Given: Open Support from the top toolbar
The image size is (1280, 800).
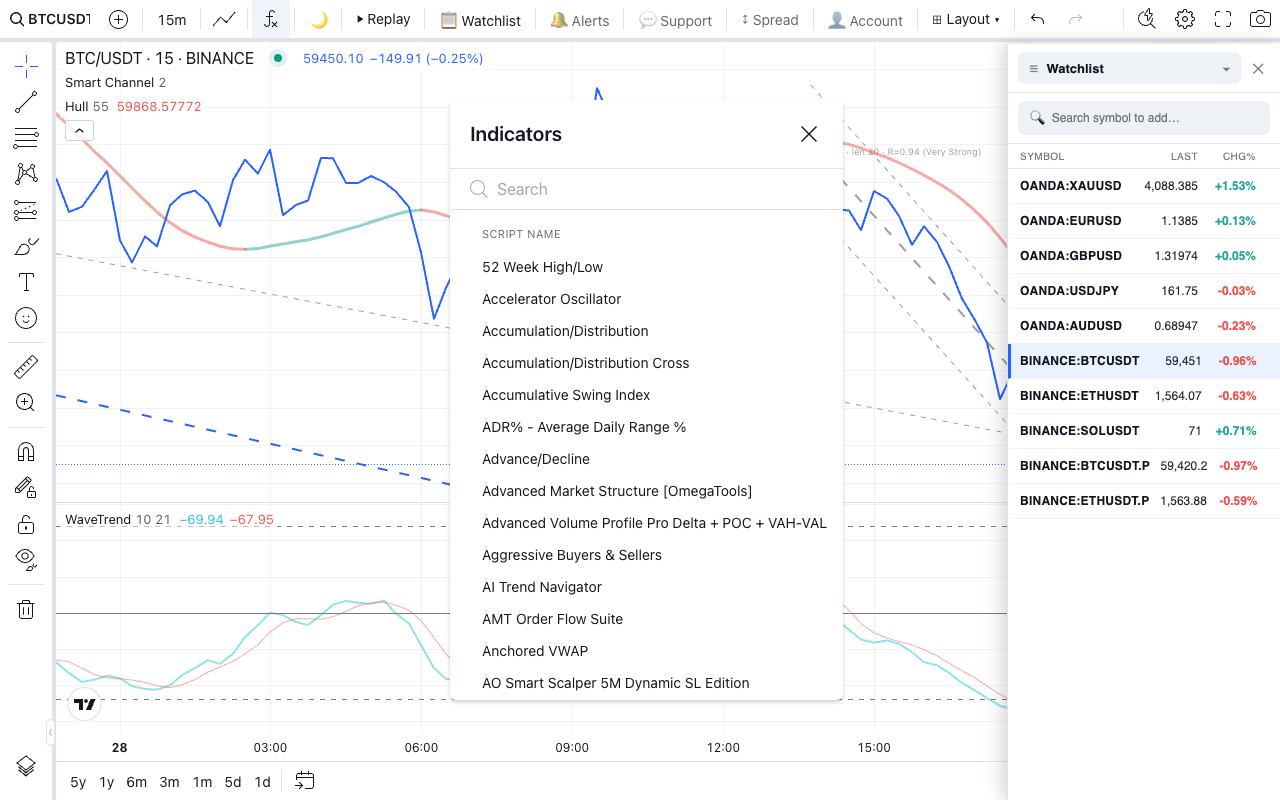Looking at the screenshot, I should click(x=676, y=19).
